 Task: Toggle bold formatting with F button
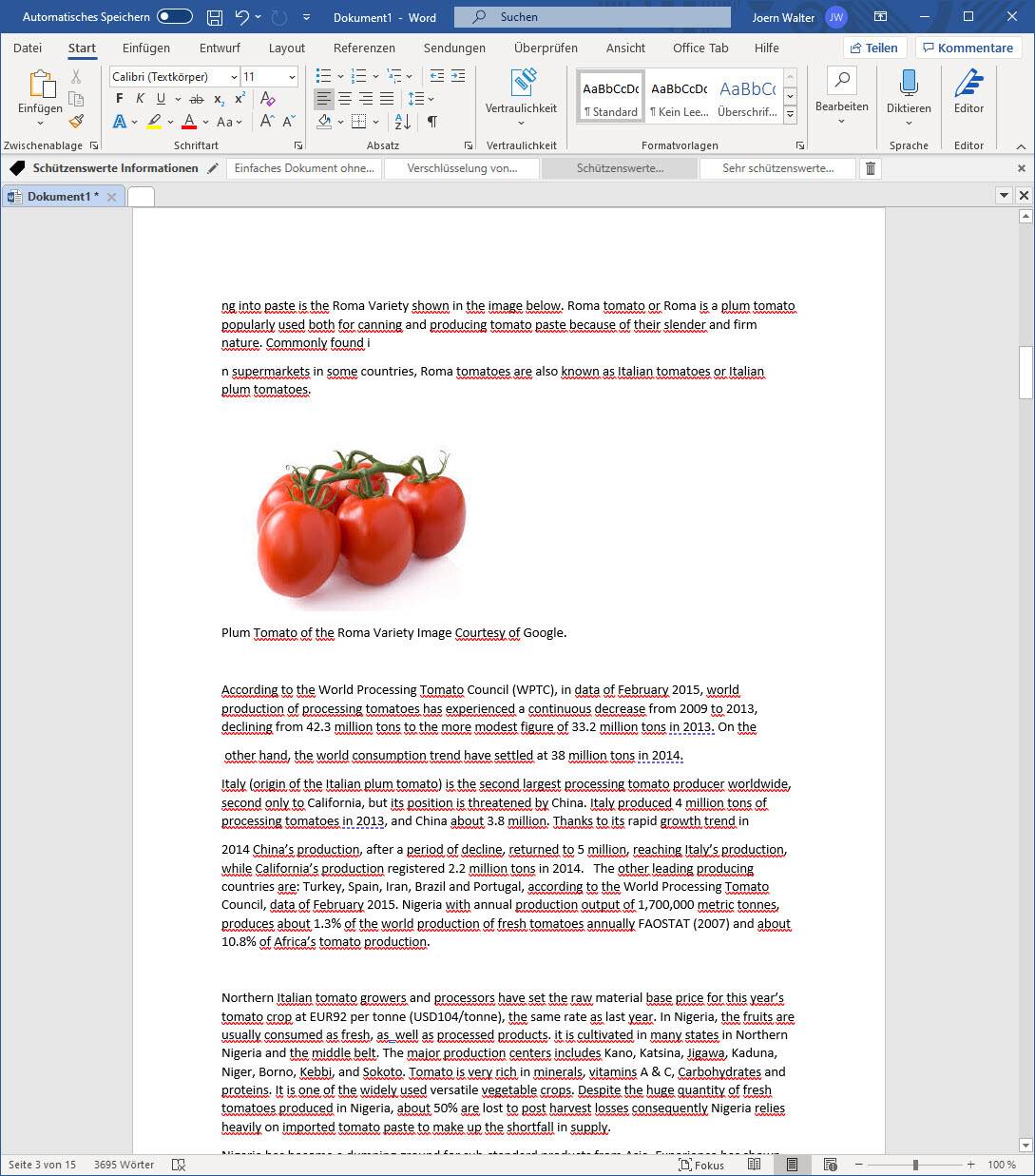119,99
